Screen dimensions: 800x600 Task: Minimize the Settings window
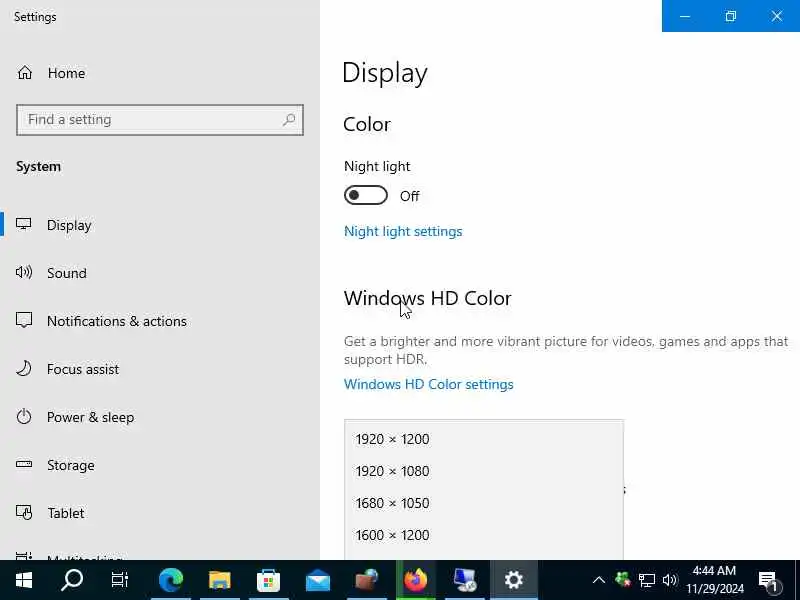pyautogui.click(x=685, y=16)
